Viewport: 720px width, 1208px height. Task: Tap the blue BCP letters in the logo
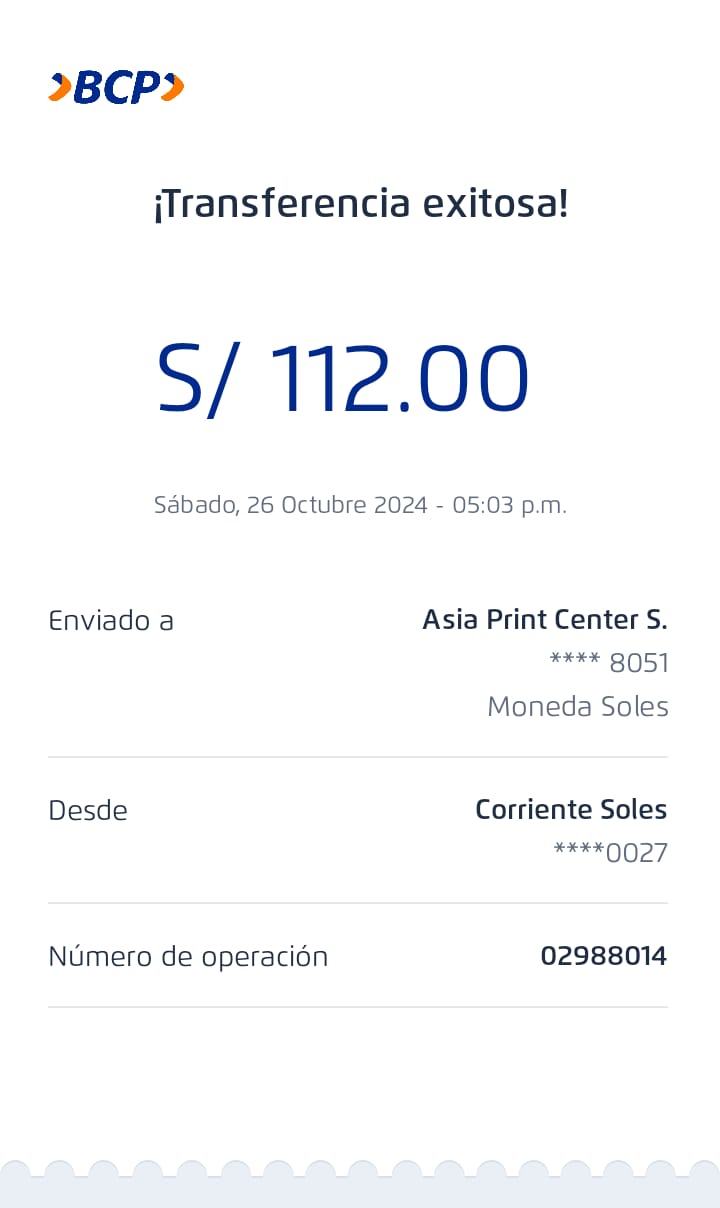pyautogui.click(x=116, y=88)
